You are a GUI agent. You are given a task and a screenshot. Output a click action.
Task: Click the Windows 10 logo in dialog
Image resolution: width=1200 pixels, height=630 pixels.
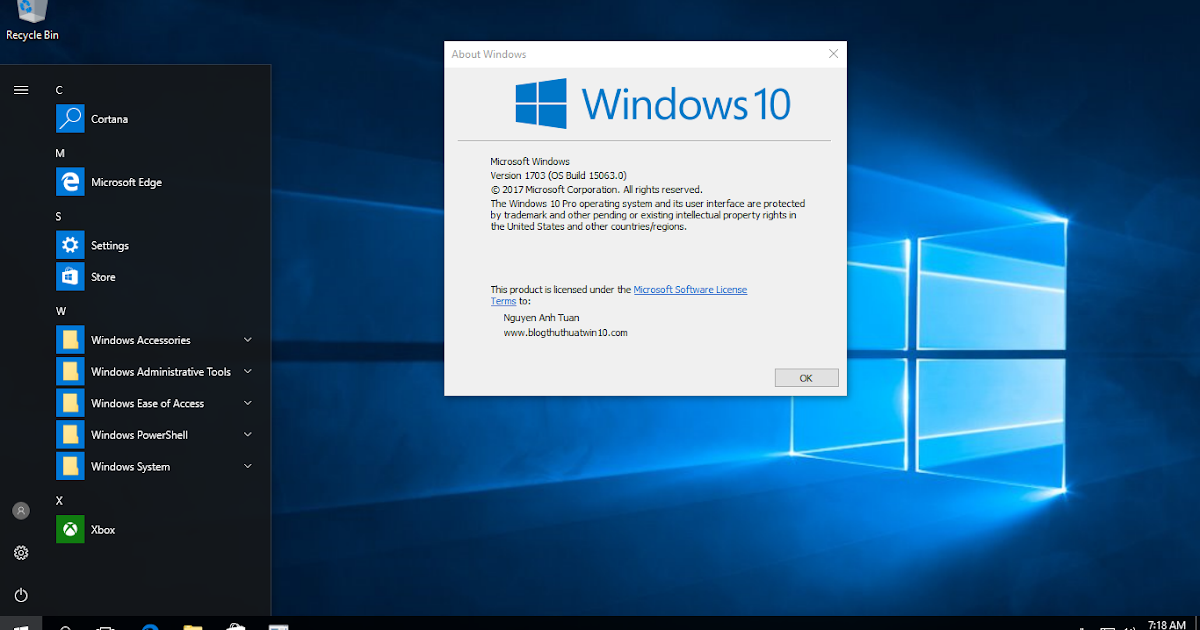[x=653, y=104]
